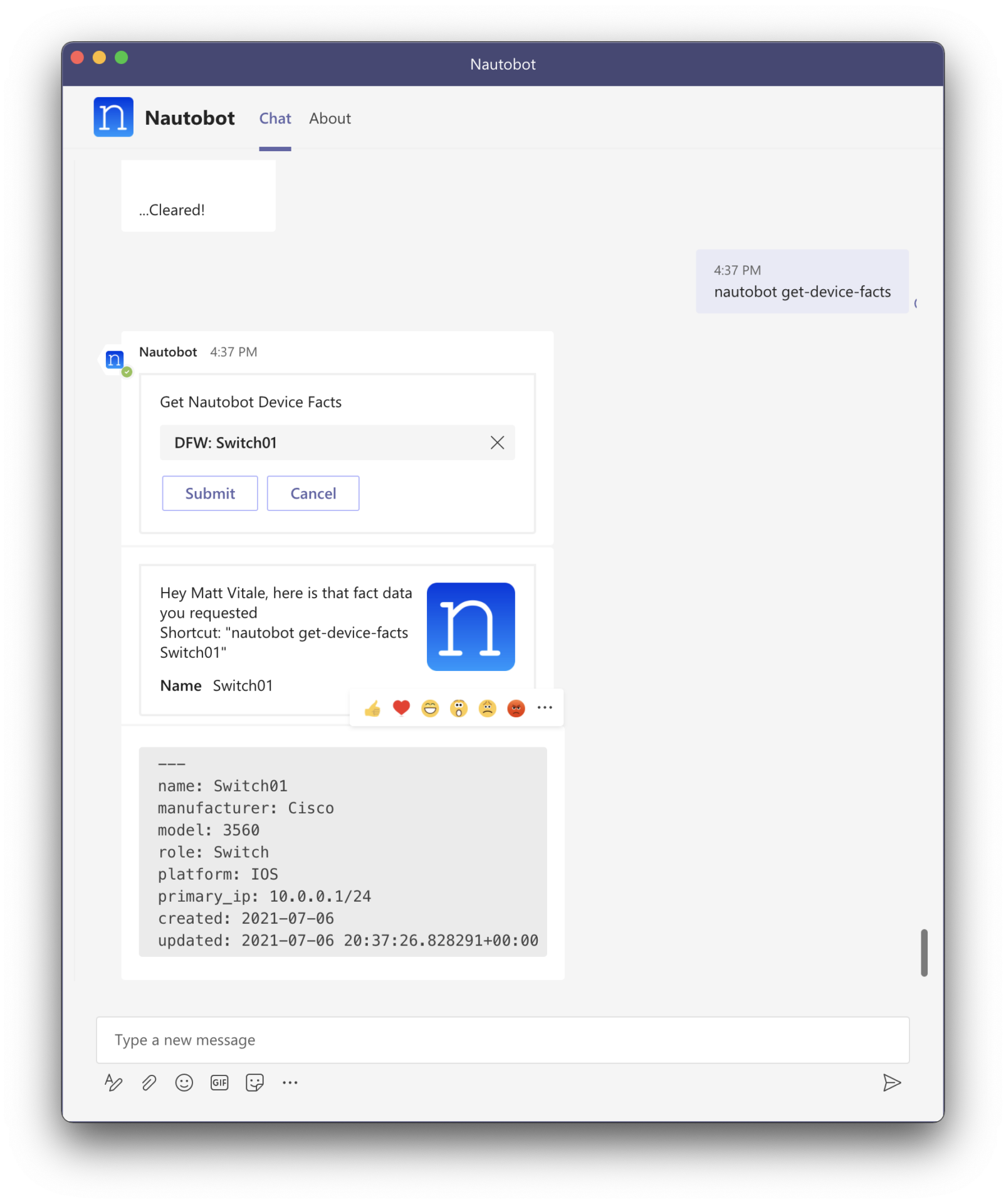The width and height of the screenshot is (1006, 1204).
Task: Open the DFW: Switch01 device dropdown
Action: pyautogui.click(x=337, y=443)
